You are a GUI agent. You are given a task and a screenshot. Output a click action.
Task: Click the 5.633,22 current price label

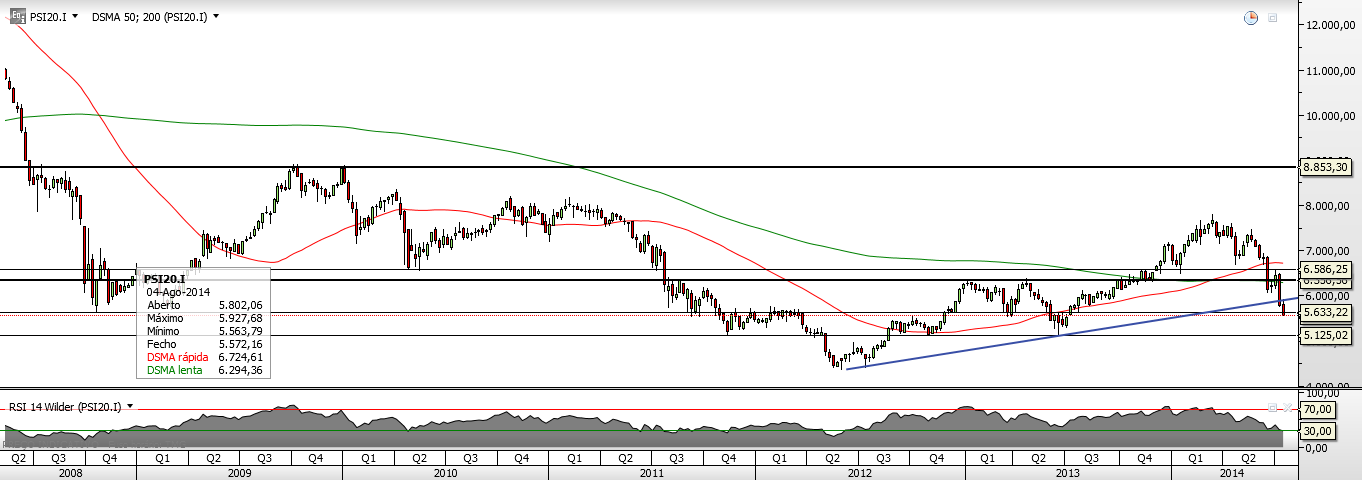coord(1326,313)
